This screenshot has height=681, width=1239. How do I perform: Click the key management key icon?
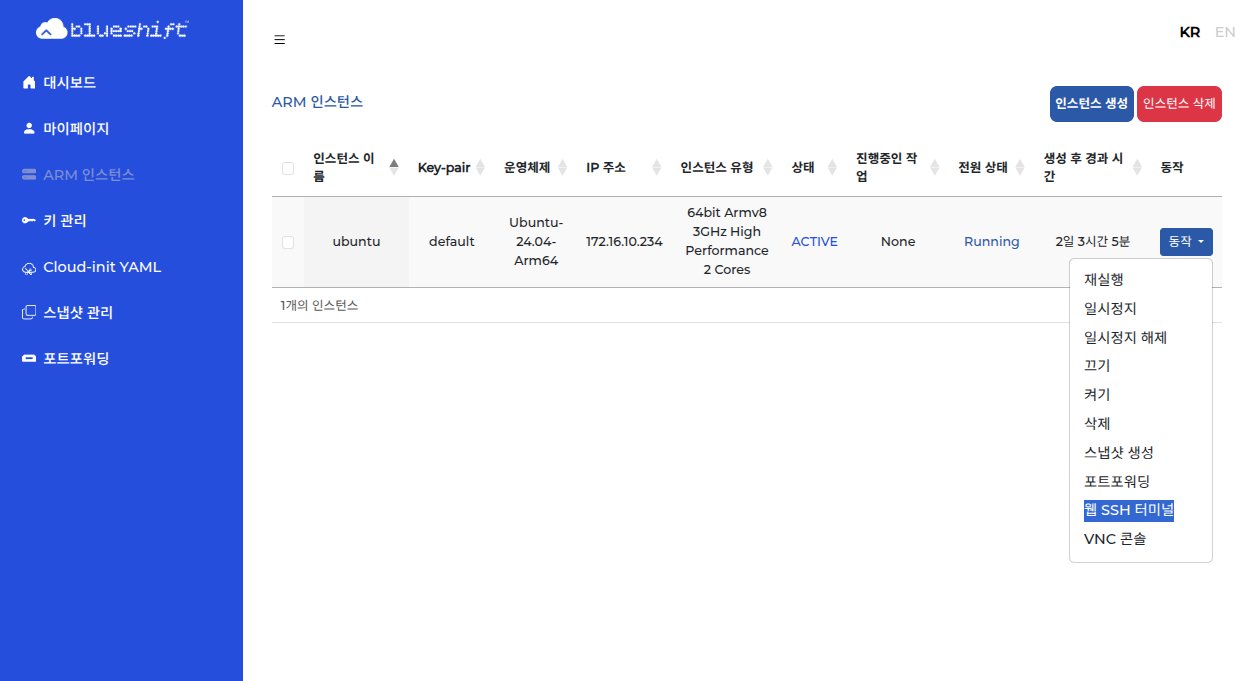click(29, 221)
